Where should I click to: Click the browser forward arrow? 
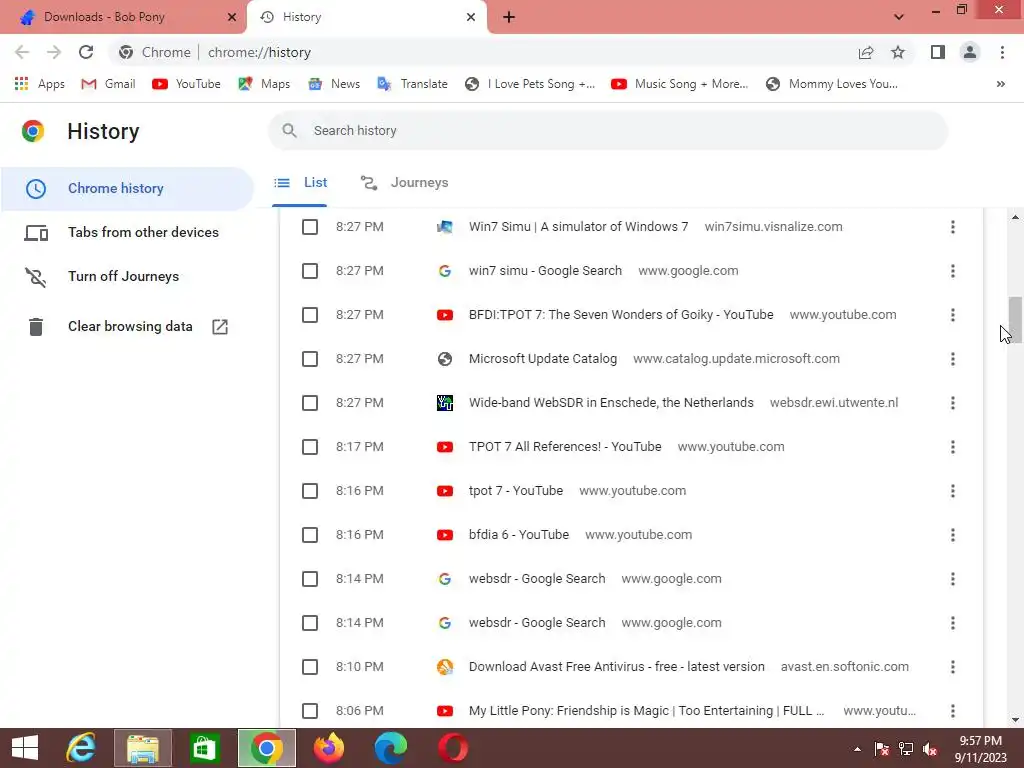(54, 52)
